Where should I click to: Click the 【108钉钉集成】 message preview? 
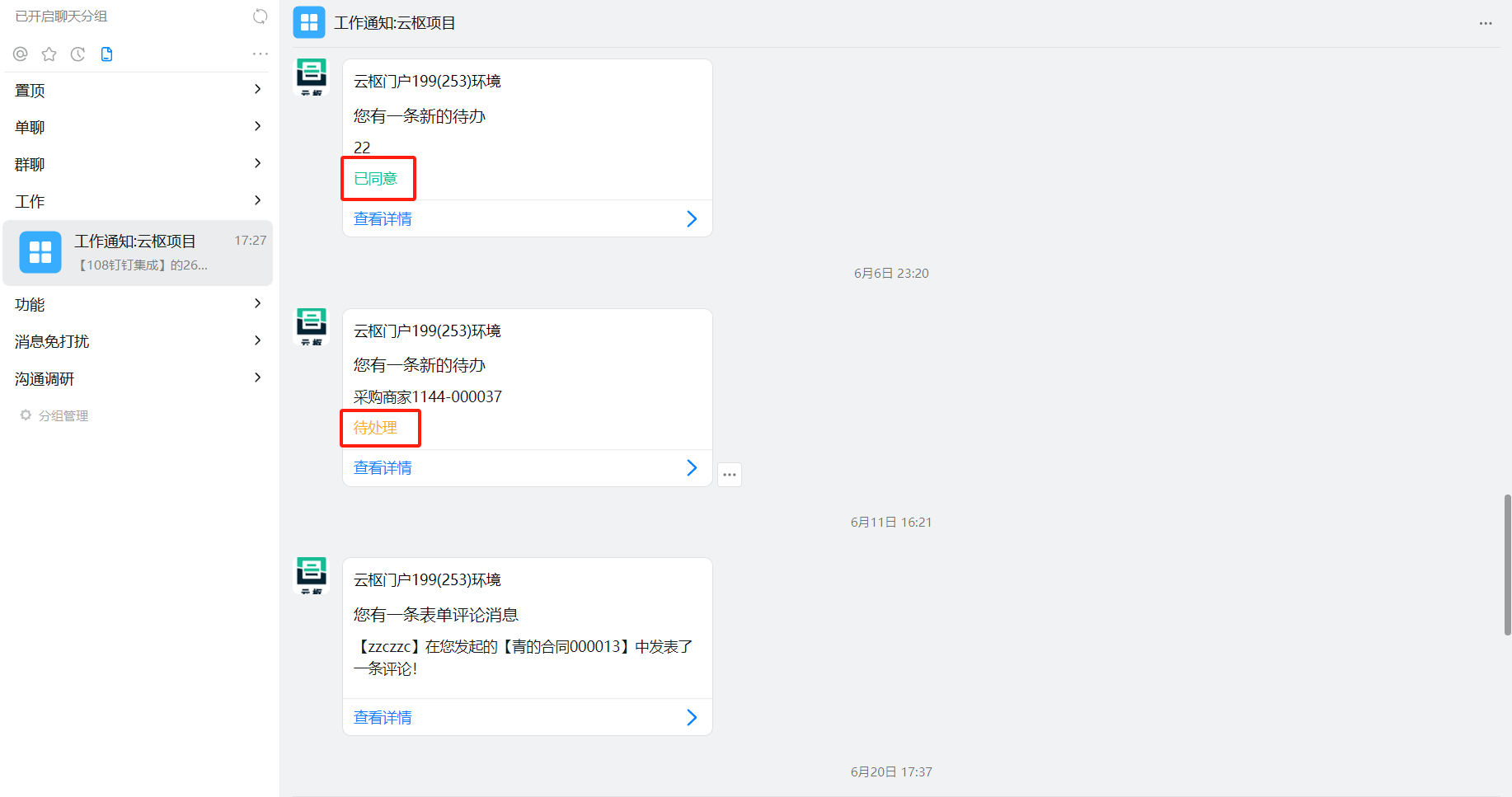pyautogui.click(x=141, y=265)
